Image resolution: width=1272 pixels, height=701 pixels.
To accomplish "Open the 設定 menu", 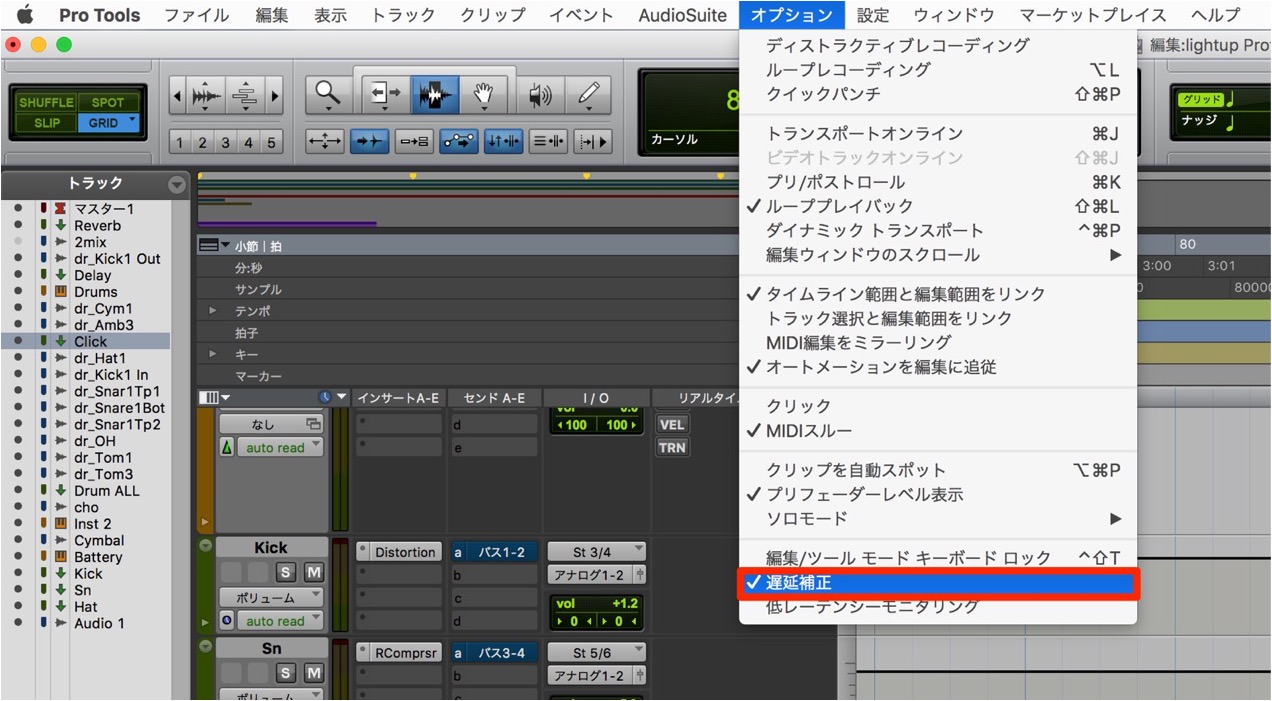I will [x=873, y=15].
